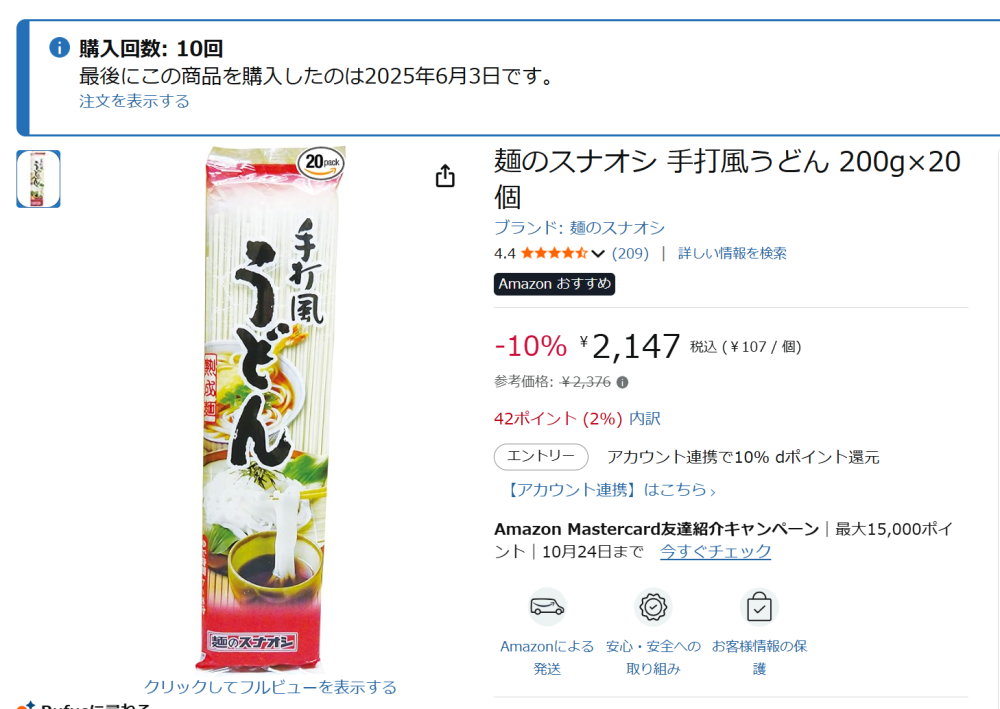This screenshot has width=1000, height=709.
Task: Click the blue info icon in purchase banner
Action: click(59, 47)
